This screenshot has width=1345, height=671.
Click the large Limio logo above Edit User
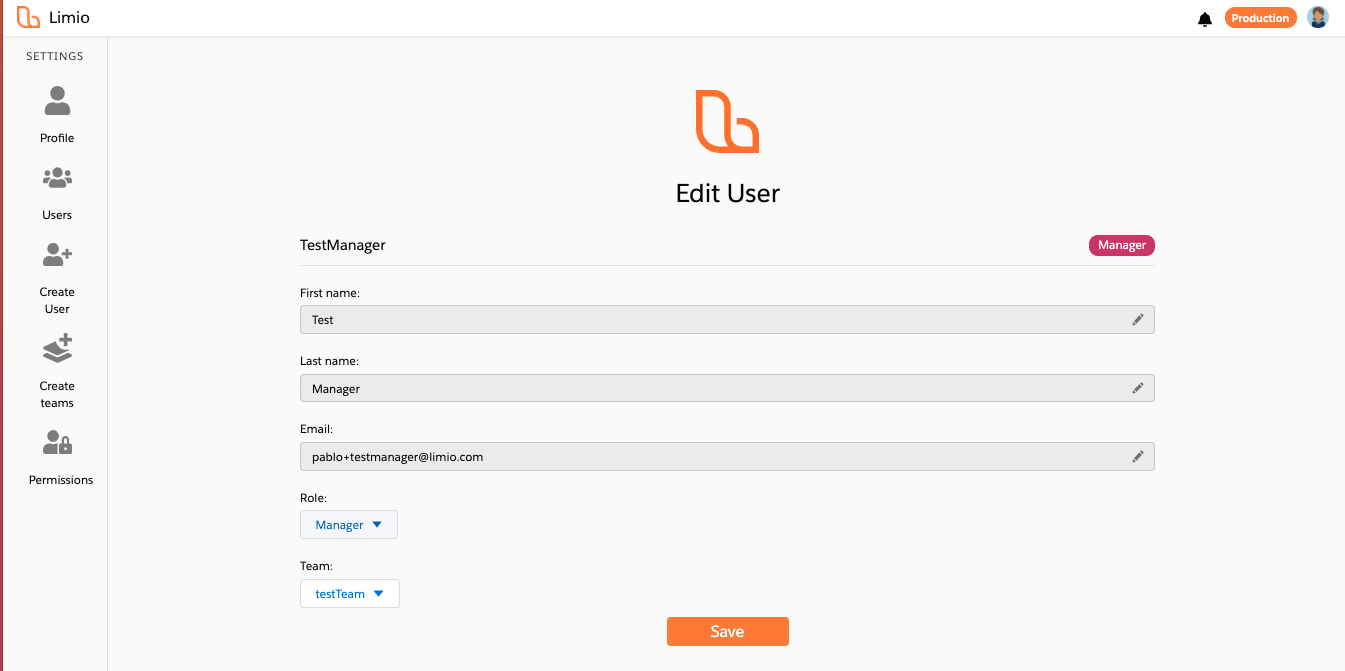coord(727,121)
